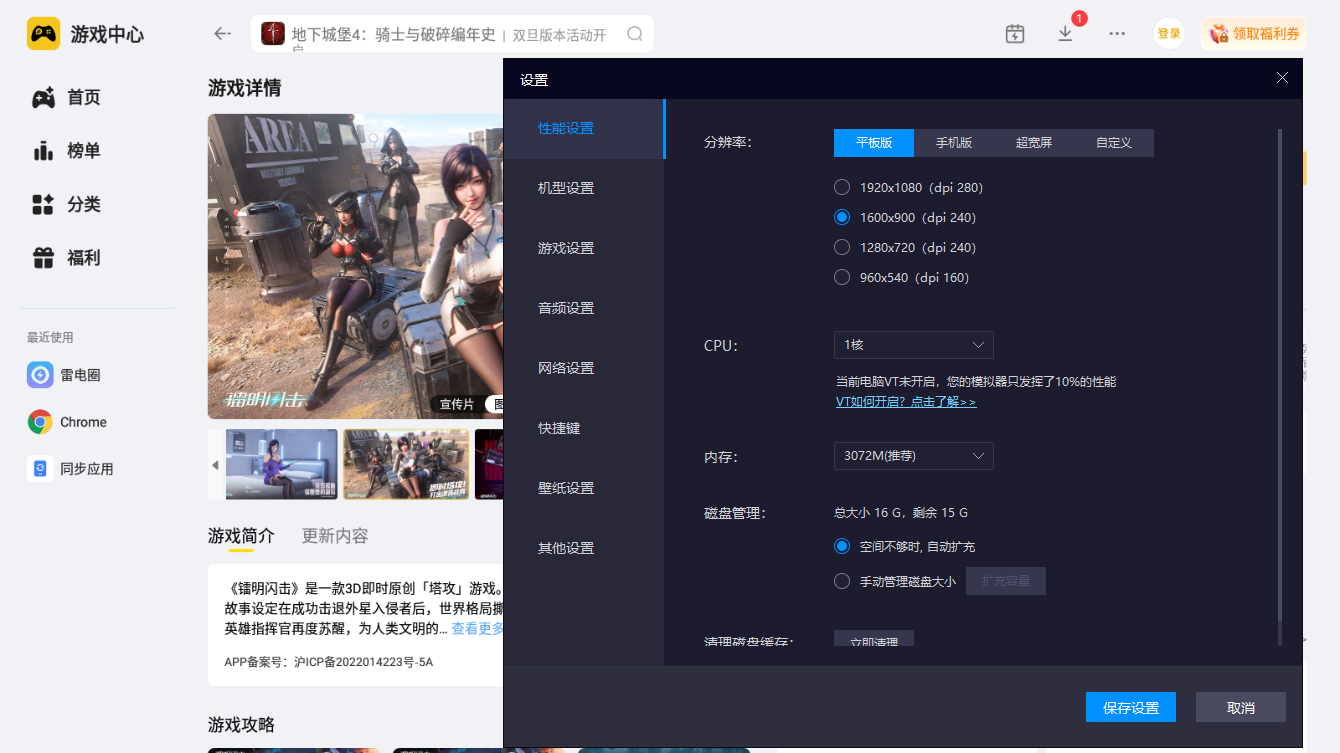Open the calendar check-in icon
The height and width of the screenshot is (753, 1340).
[x=1015, y=34]
